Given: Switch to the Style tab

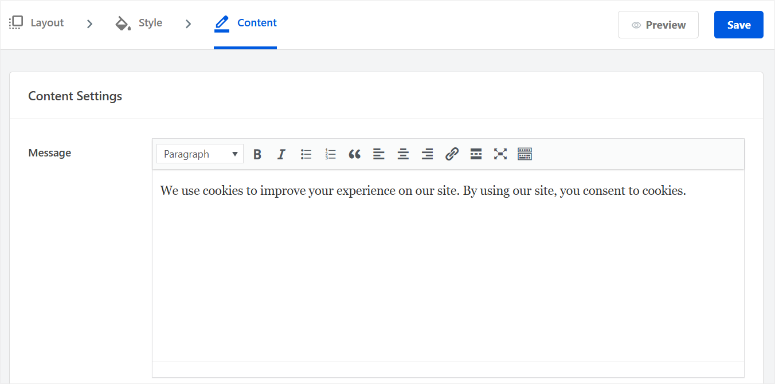Looking at the screenshot, I should pos(139,23).
